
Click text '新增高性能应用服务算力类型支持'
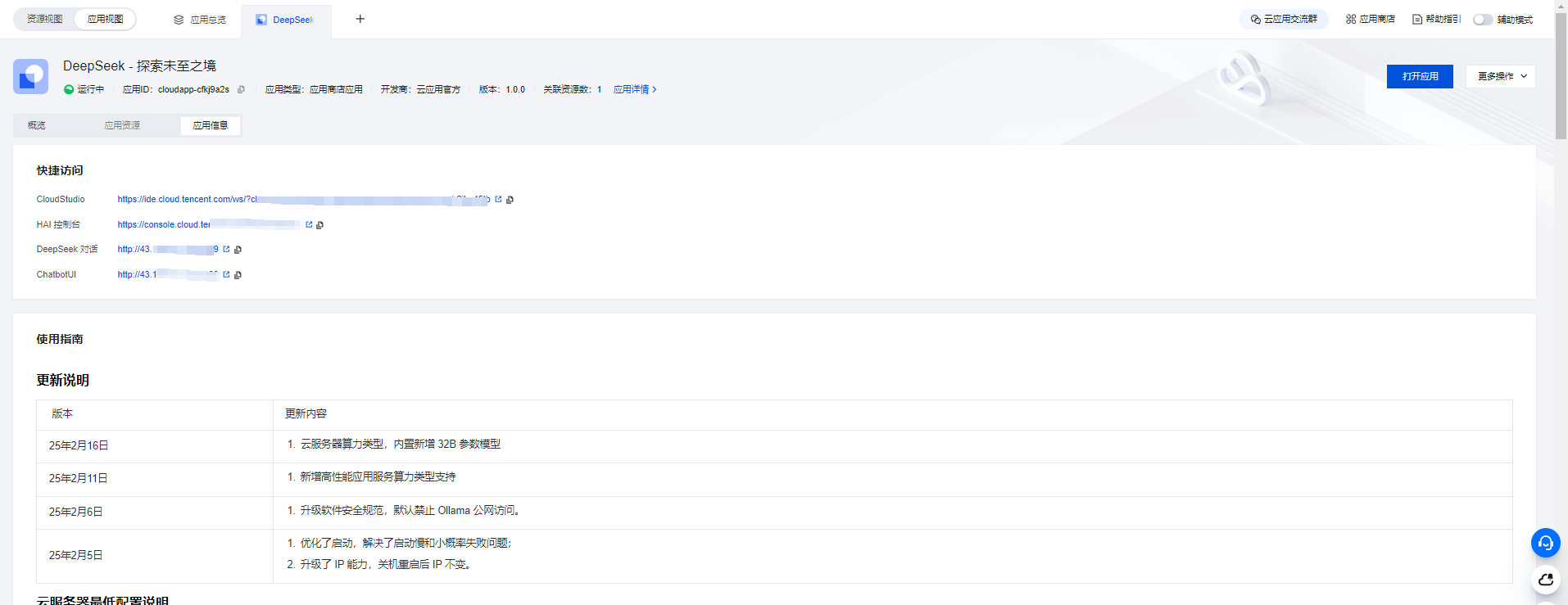click(378, 476)
